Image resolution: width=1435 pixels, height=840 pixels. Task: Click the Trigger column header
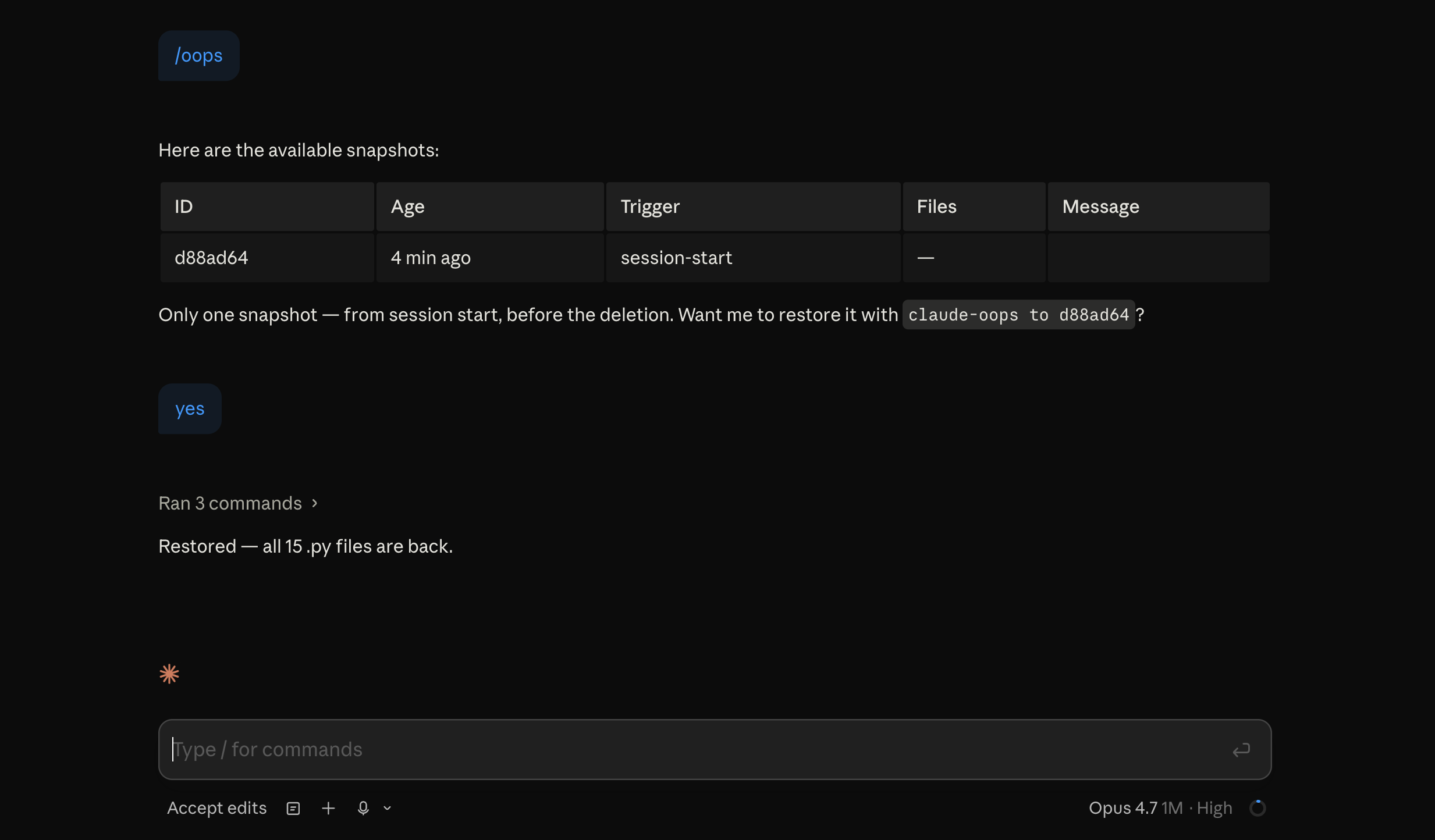click(x=753, y=207)
